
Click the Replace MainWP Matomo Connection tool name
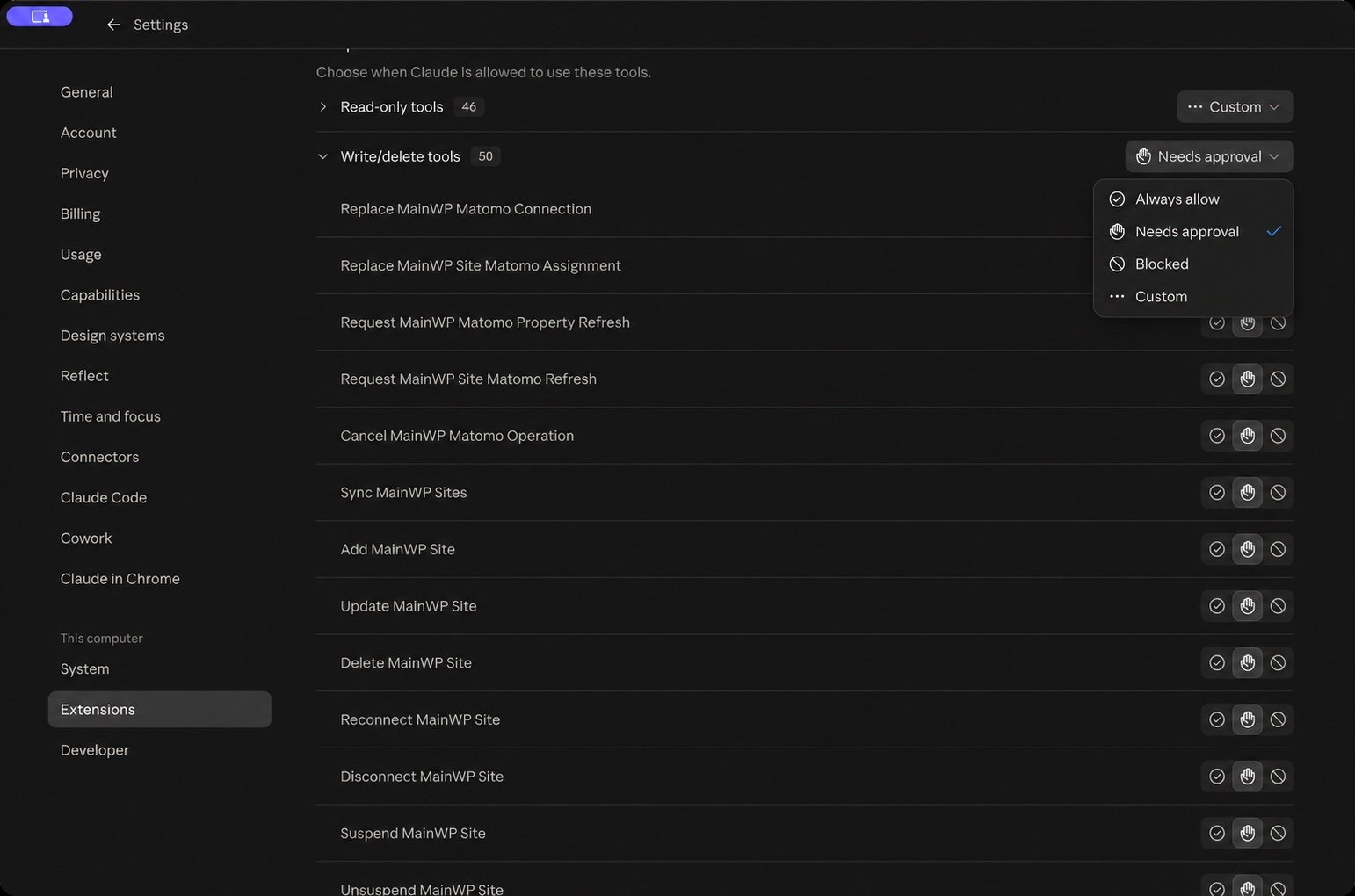[466, 209]
